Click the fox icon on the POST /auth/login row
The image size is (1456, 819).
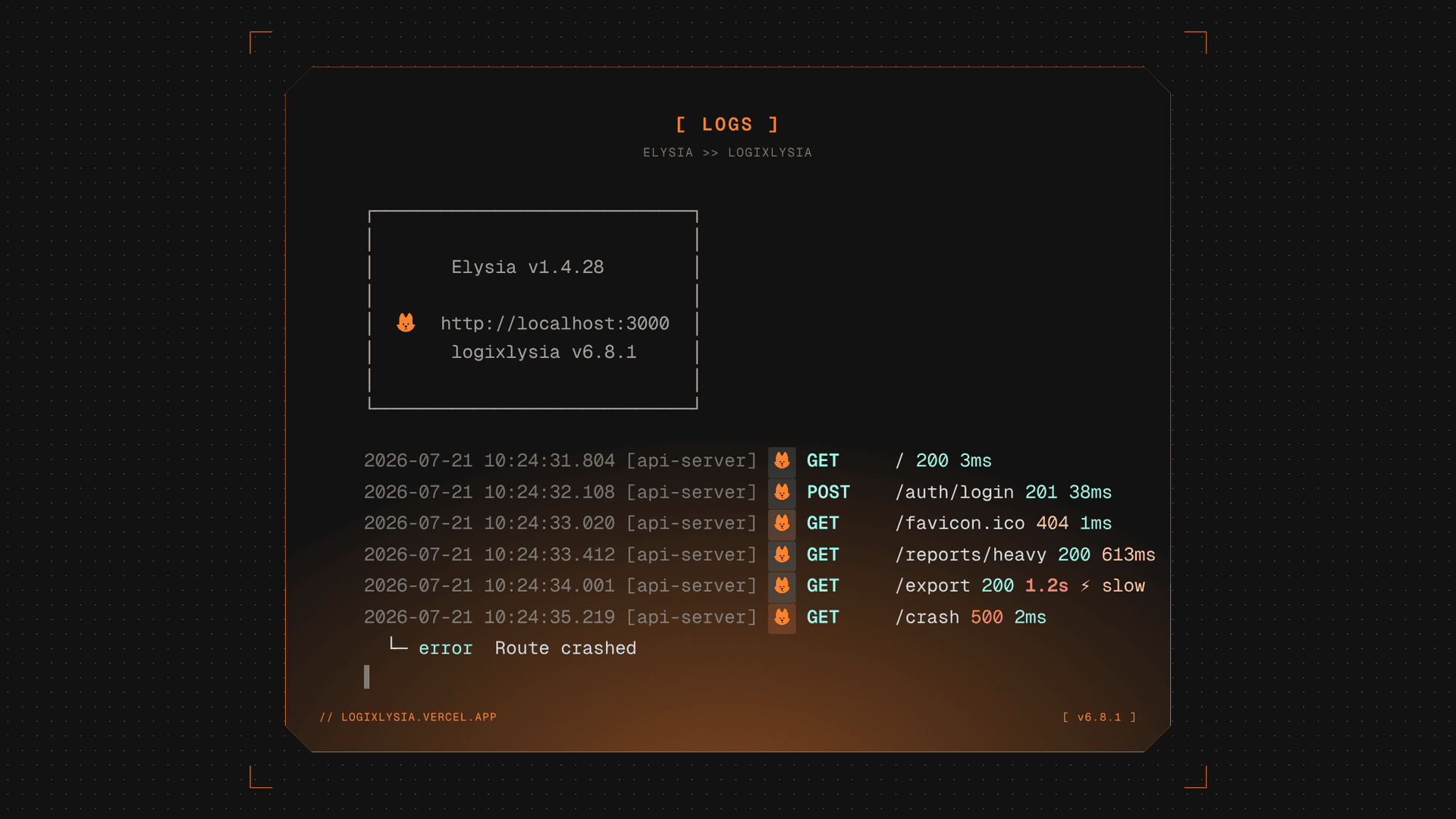782,492
